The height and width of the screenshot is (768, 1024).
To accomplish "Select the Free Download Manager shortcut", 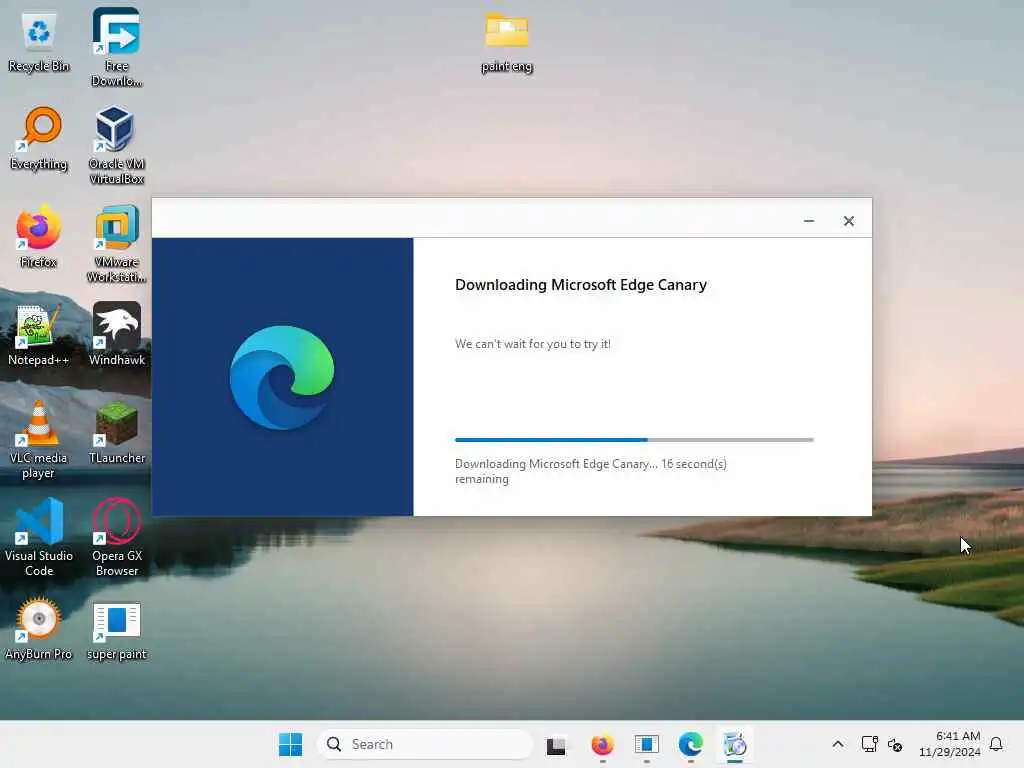I will coord(116,47).
